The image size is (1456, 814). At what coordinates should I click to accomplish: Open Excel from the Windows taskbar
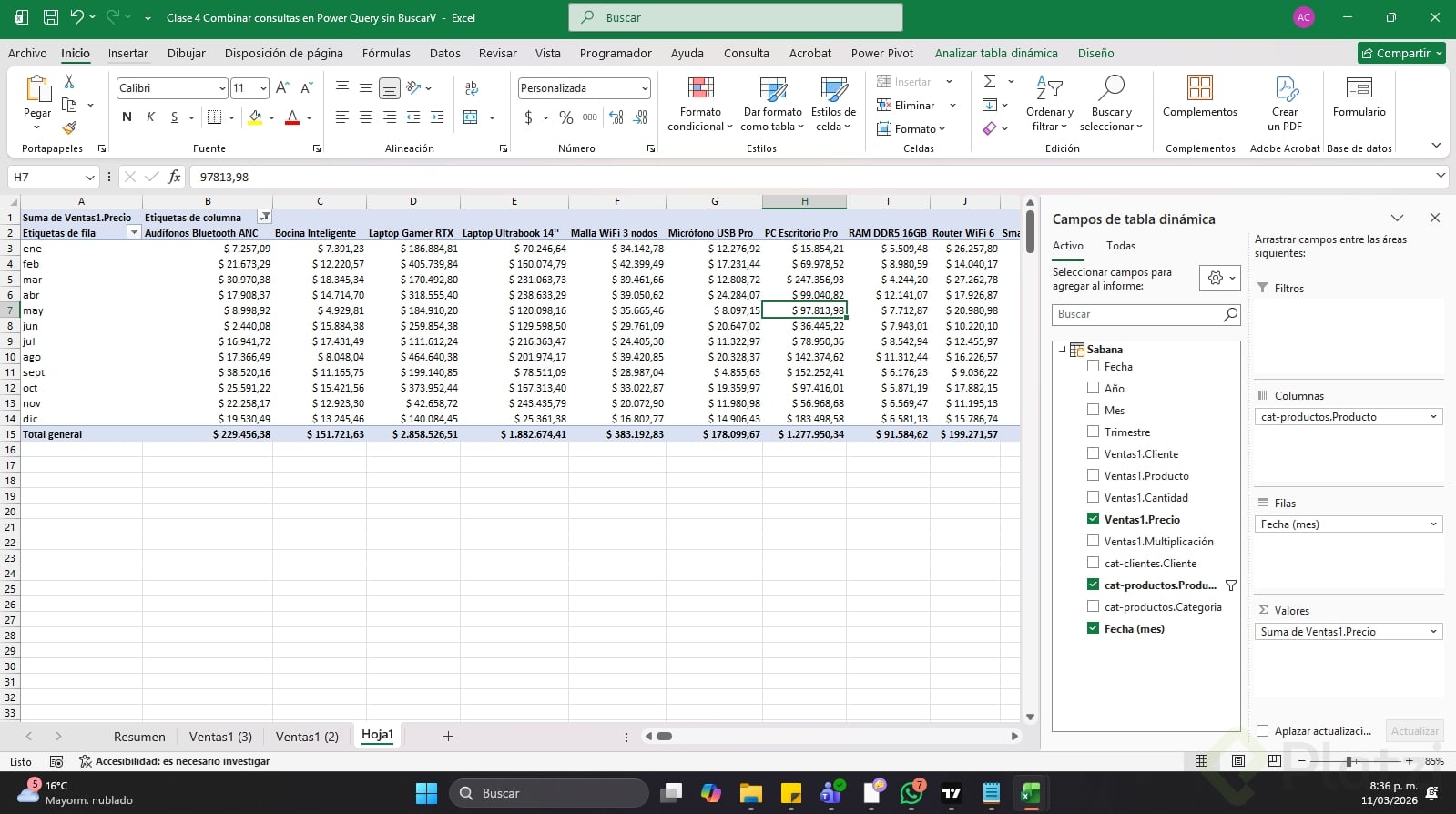pyautogui.click(x=1030, y=793)
